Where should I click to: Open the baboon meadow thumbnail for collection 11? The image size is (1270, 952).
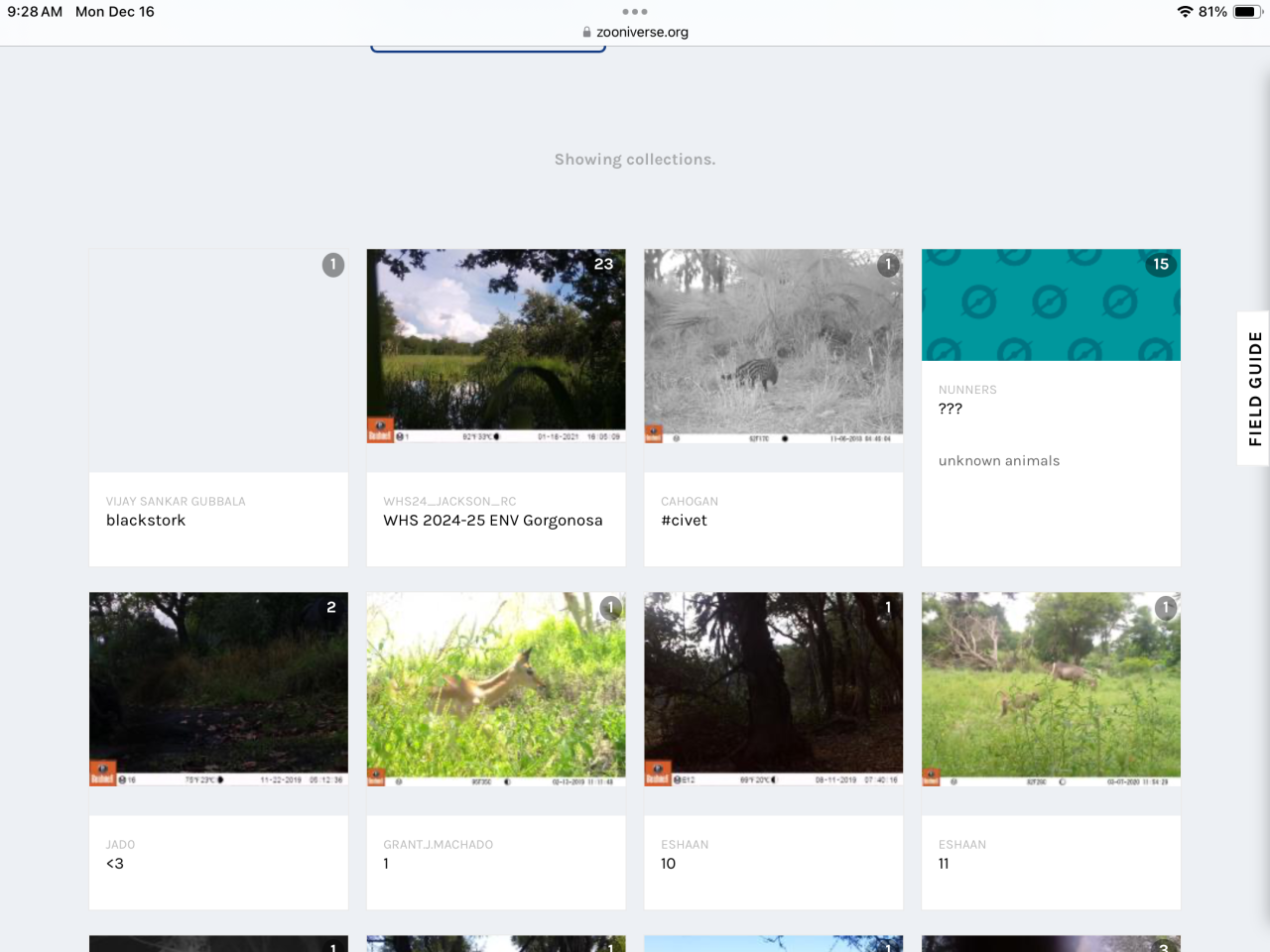click(x=1052, y=689)
